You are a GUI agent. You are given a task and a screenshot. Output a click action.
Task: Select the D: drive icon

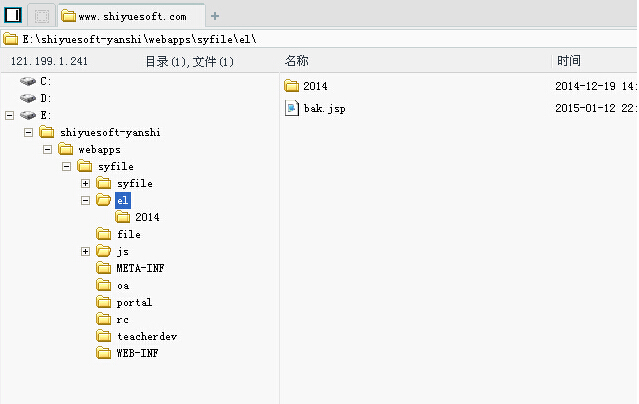(x=28, y=98)
